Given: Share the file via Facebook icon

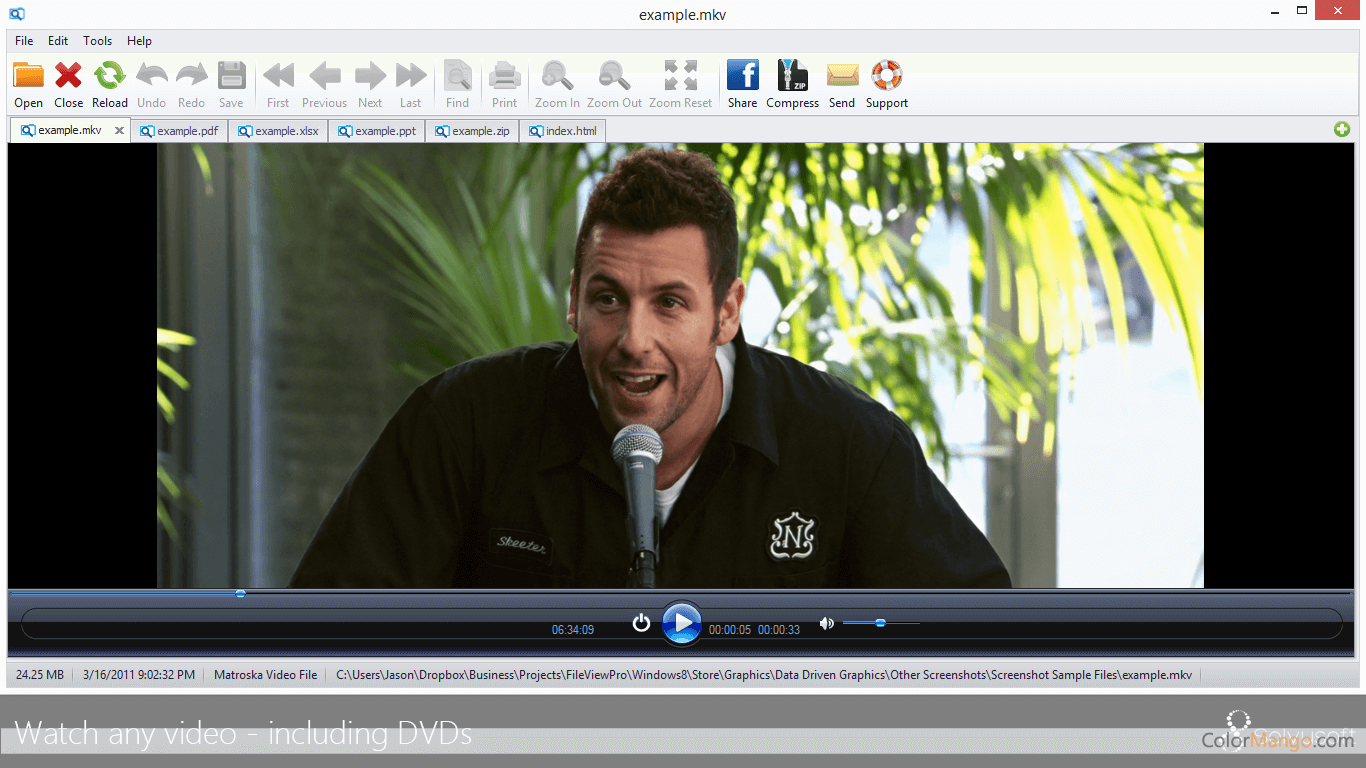Looking at the screenshot, I should pos(742,77).
